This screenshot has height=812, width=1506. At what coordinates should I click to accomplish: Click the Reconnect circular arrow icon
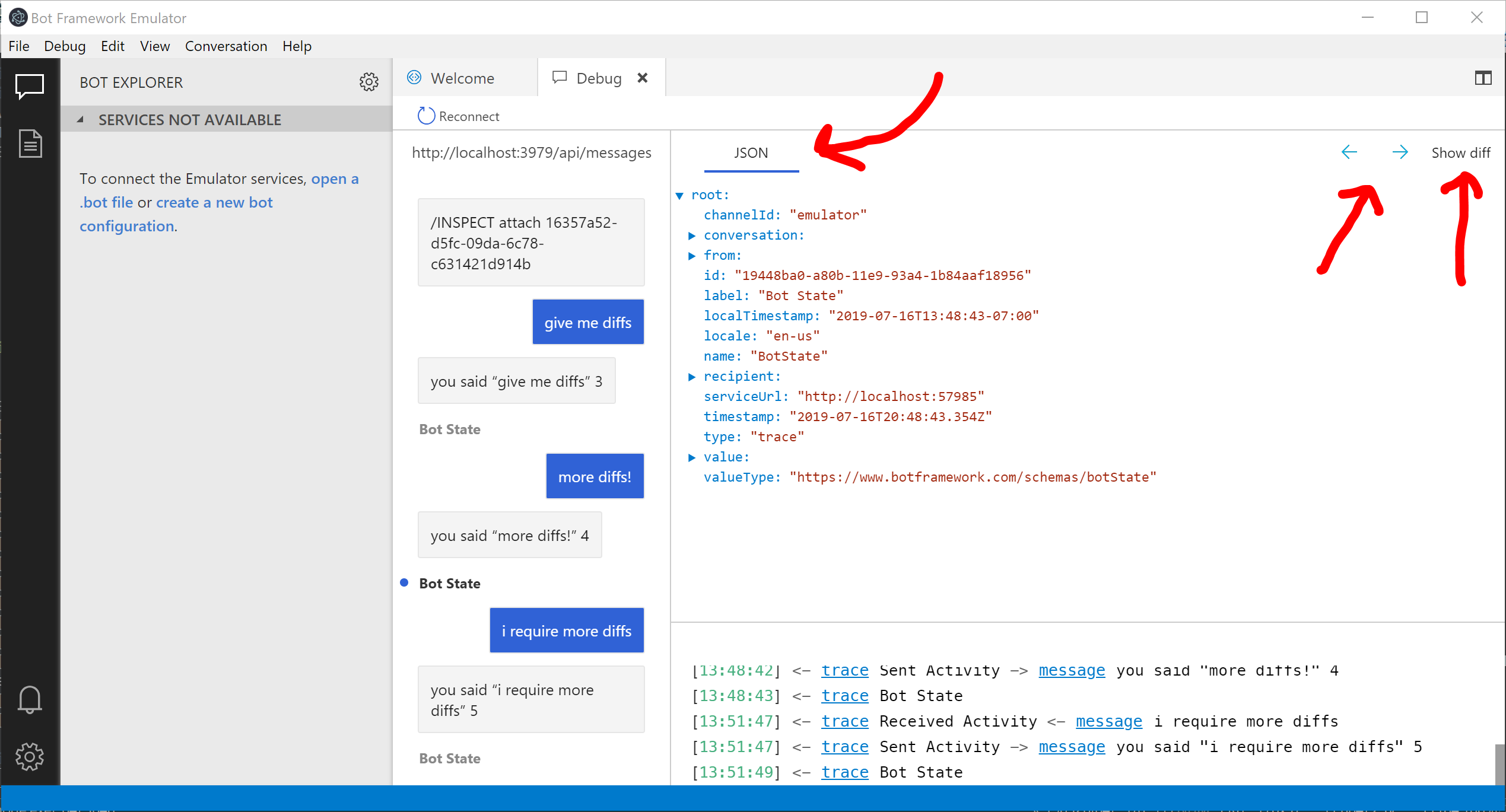pos(426,116)
